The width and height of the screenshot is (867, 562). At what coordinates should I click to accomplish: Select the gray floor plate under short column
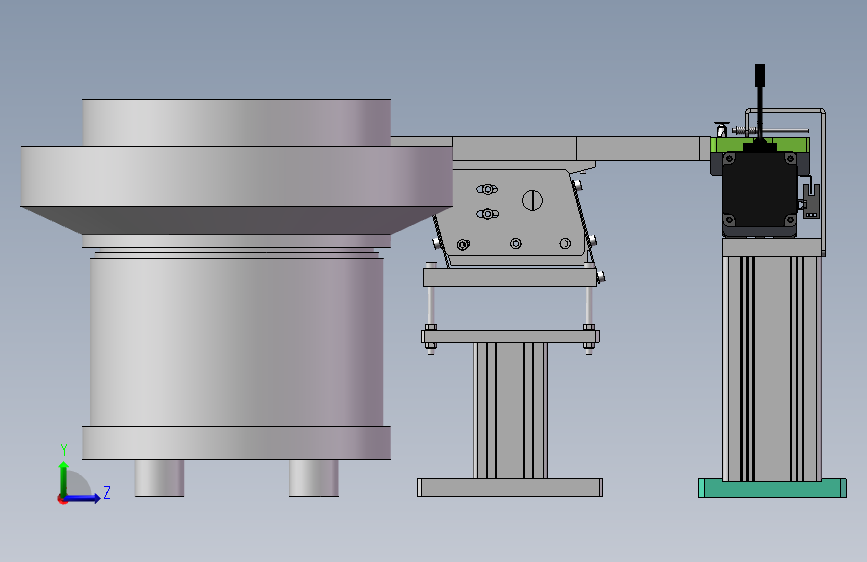tap(510, 487)
